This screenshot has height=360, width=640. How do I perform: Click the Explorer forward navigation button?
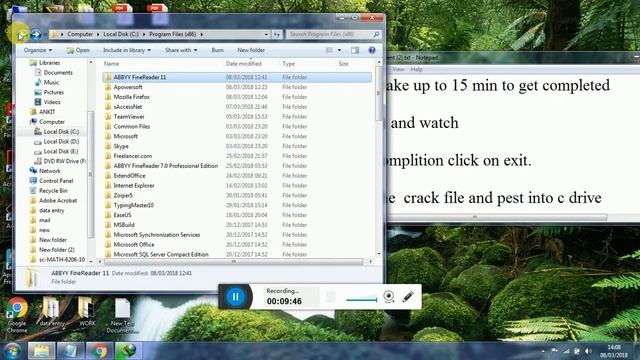coord(36,35)
